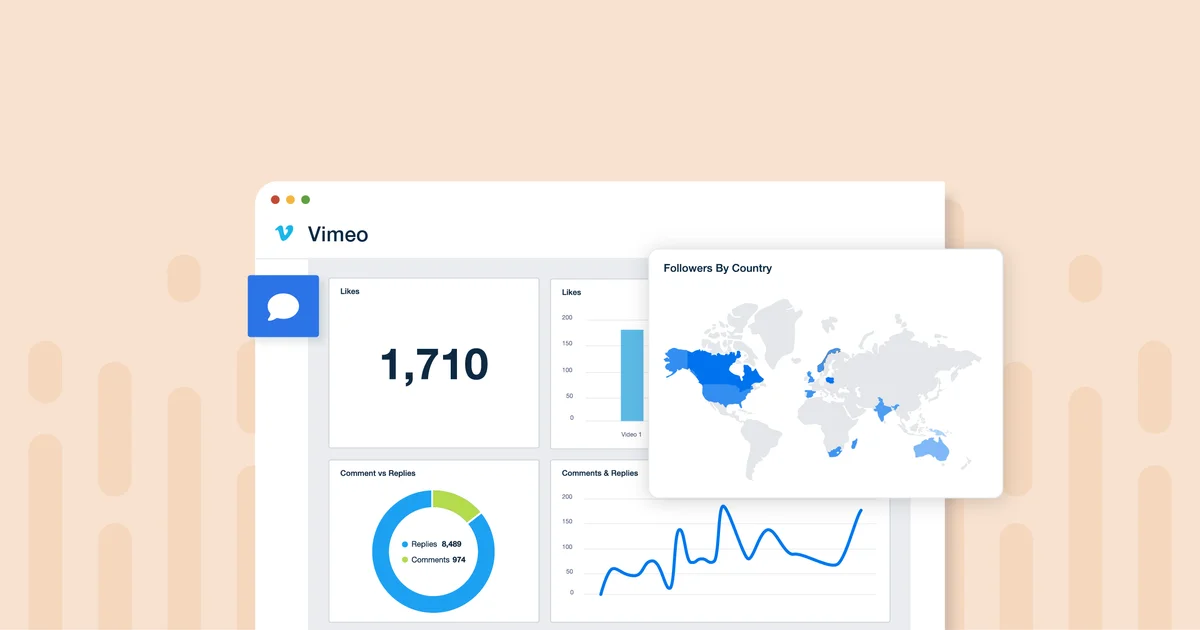Open the blue chat bubble icon
The image size is (1200, 630).
point(283,306)
